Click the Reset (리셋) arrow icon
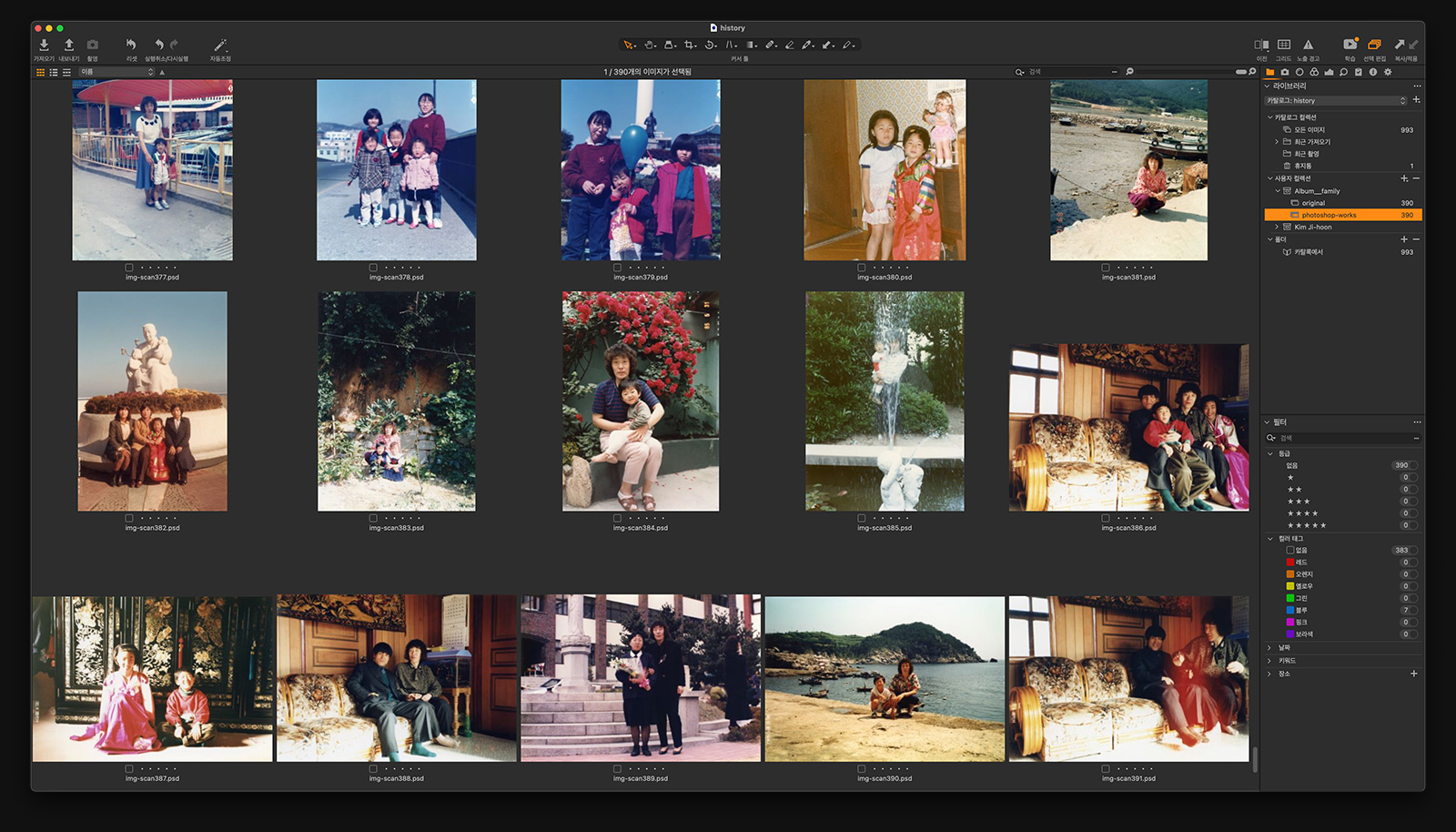 point(131,45)
